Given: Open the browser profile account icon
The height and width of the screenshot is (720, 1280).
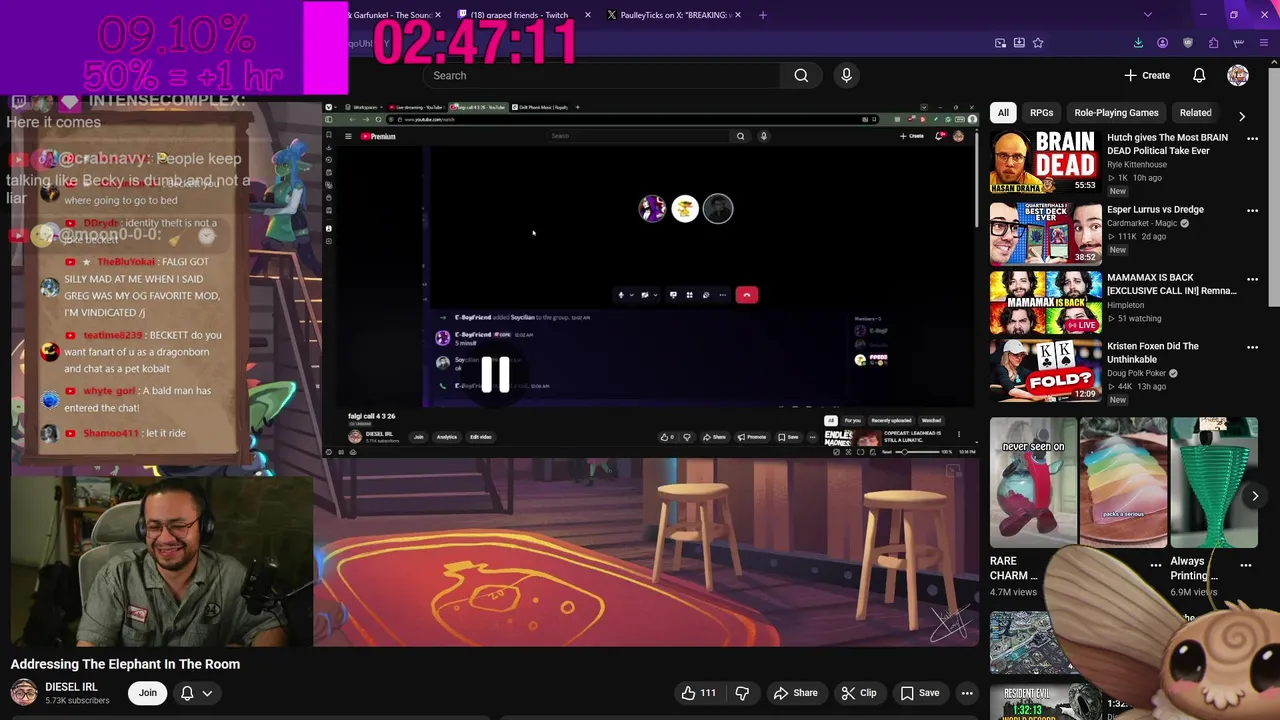Looking at the screenshot, I should click(x=1162, y=43).
